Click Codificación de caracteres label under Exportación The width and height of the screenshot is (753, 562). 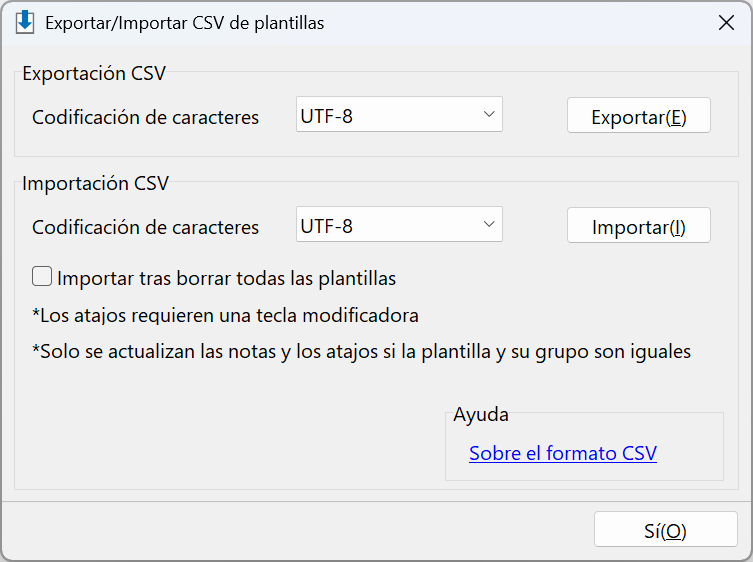click(x=146, y=117)
